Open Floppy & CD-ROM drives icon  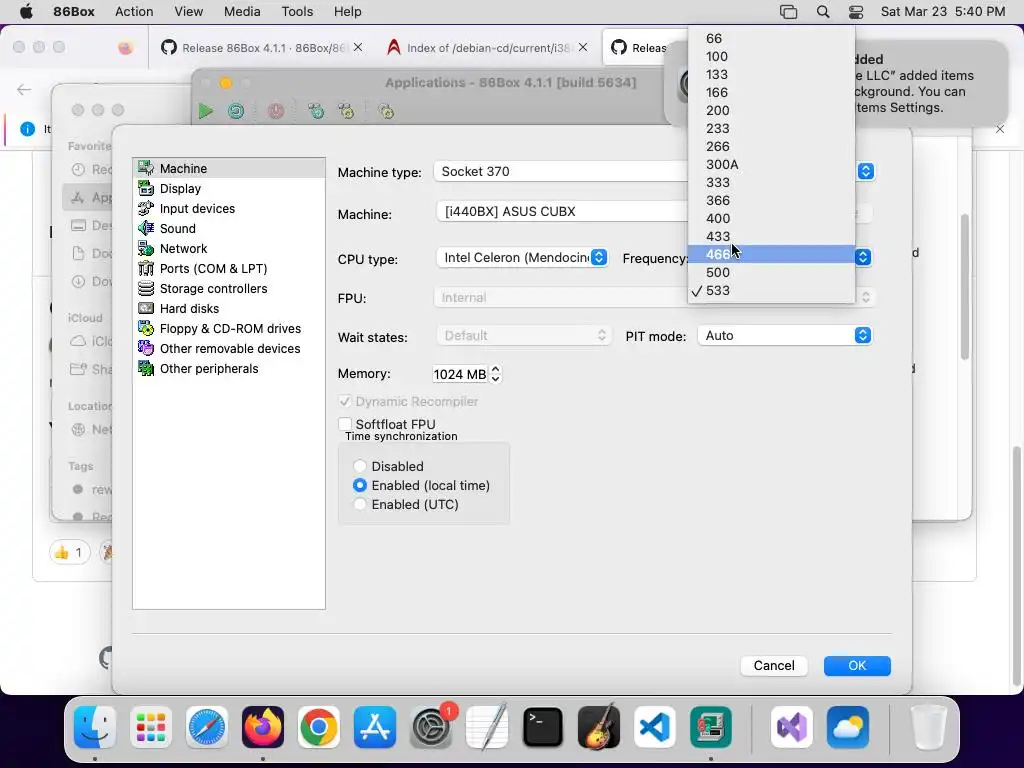click(146, 329)
